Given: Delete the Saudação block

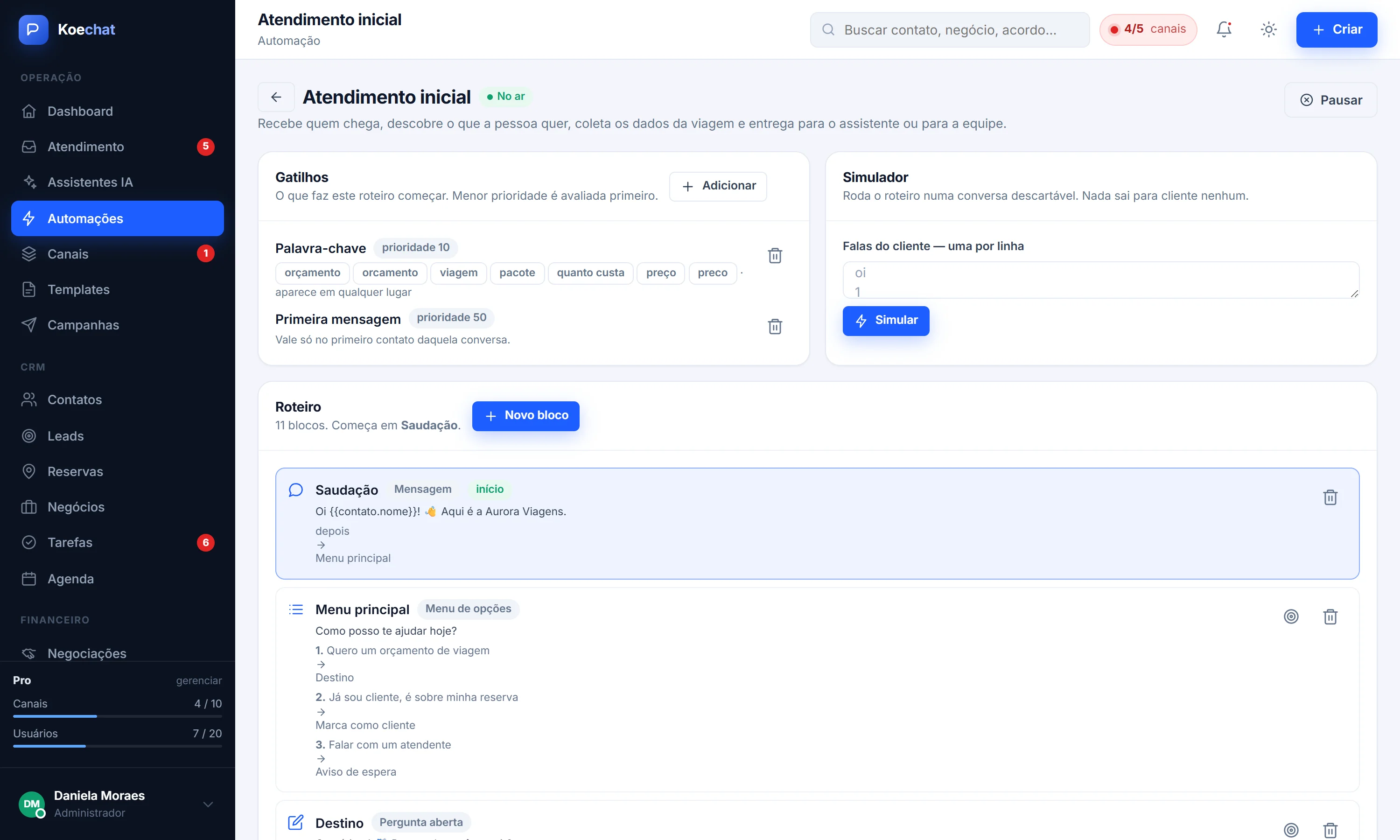Looking at the screenshot, I should click(x=1330, y=497).
